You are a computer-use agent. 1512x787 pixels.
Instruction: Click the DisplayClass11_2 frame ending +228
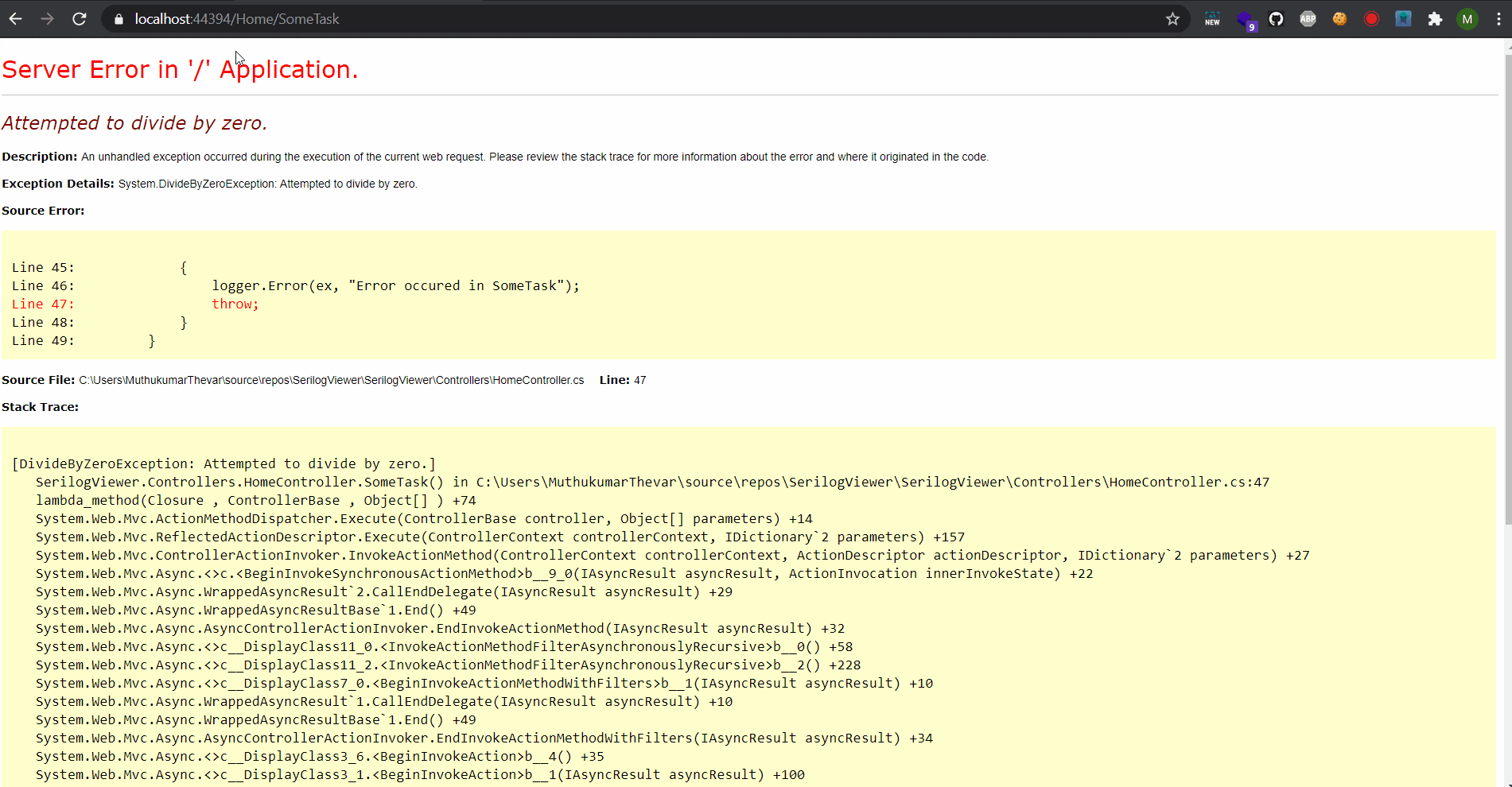448,665
